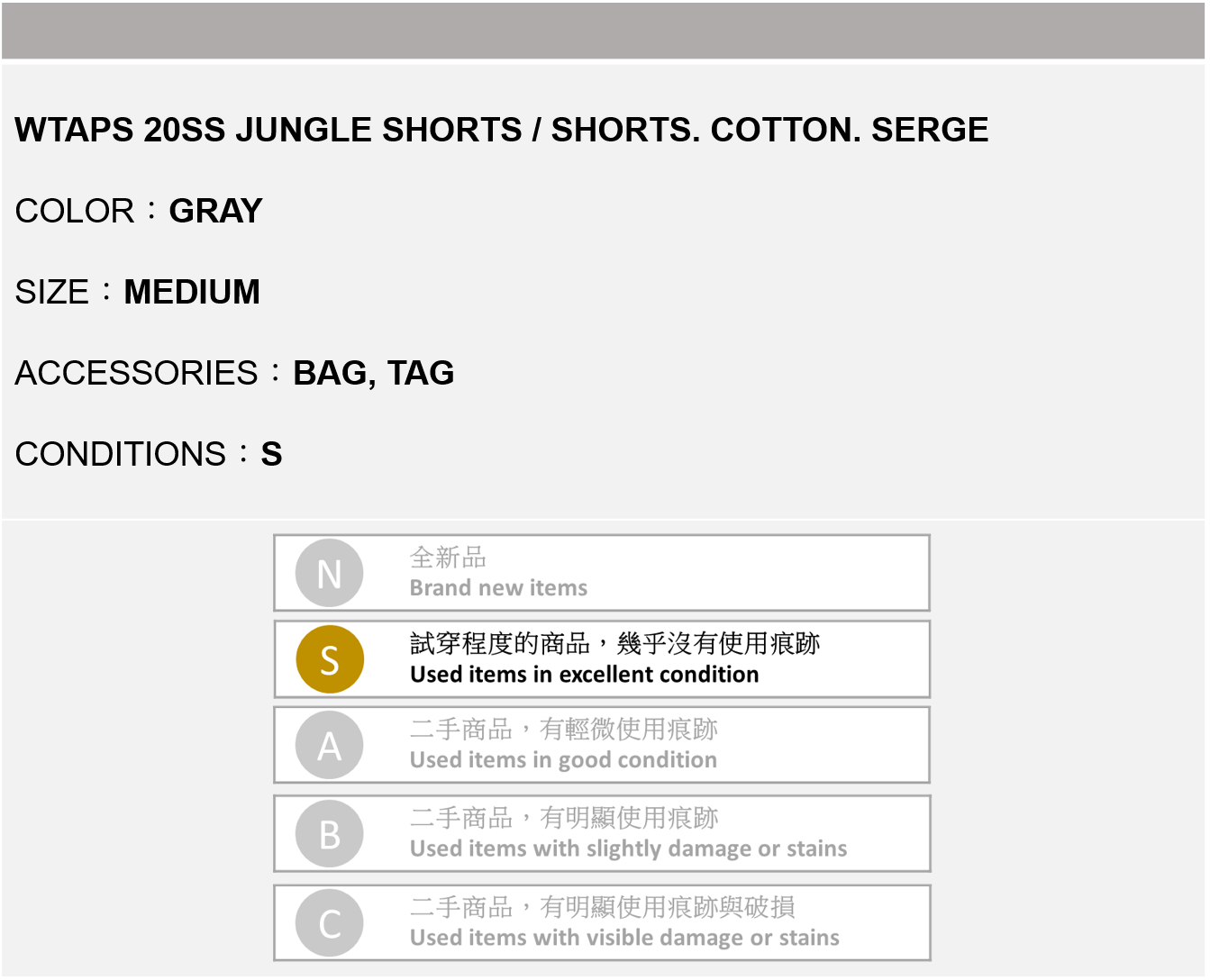This screenshot has height=980, width=1210.
Task: Click the GRAY color value
Action: click(215, 211)
